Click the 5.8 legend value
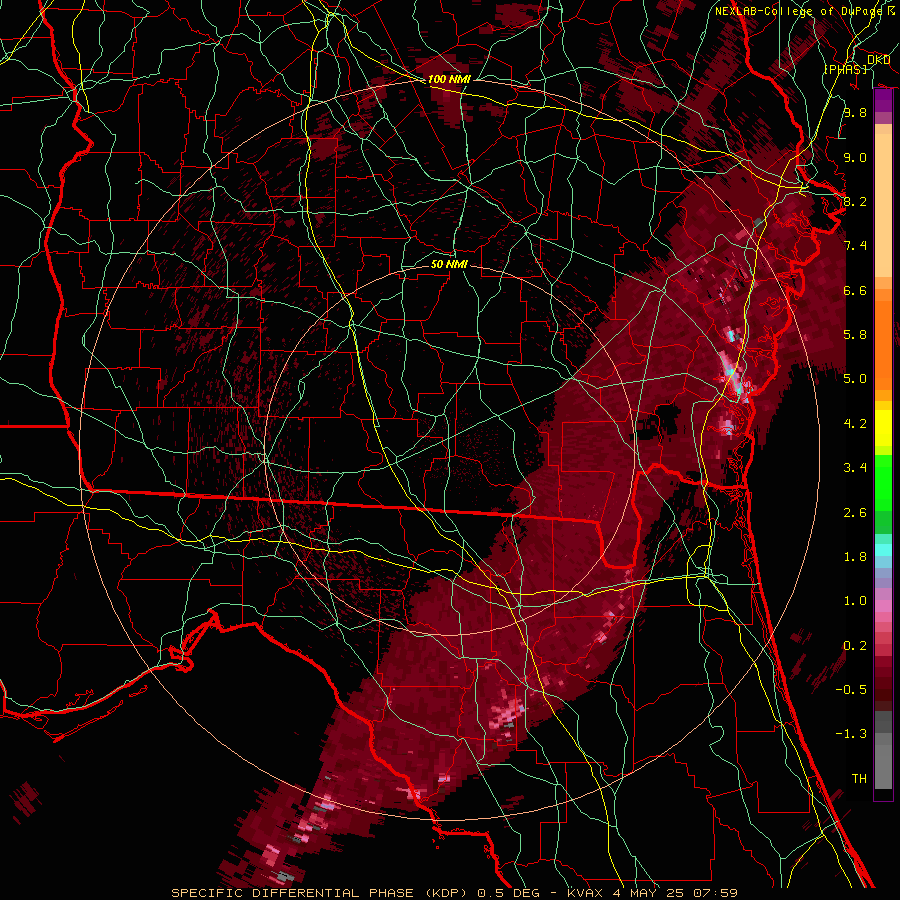The image size is (900, 900). 855,335
